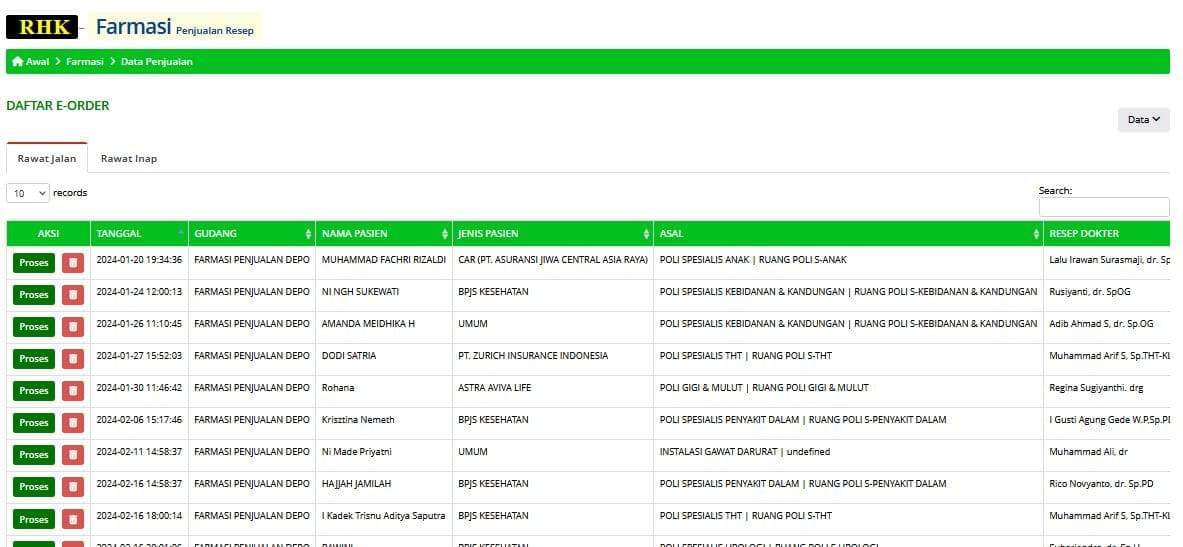Click Proses for MUHAMMAD FACHRI RIZALDI
The width and height of the screenshot is (1183, 547).
(x=34, y=263)
